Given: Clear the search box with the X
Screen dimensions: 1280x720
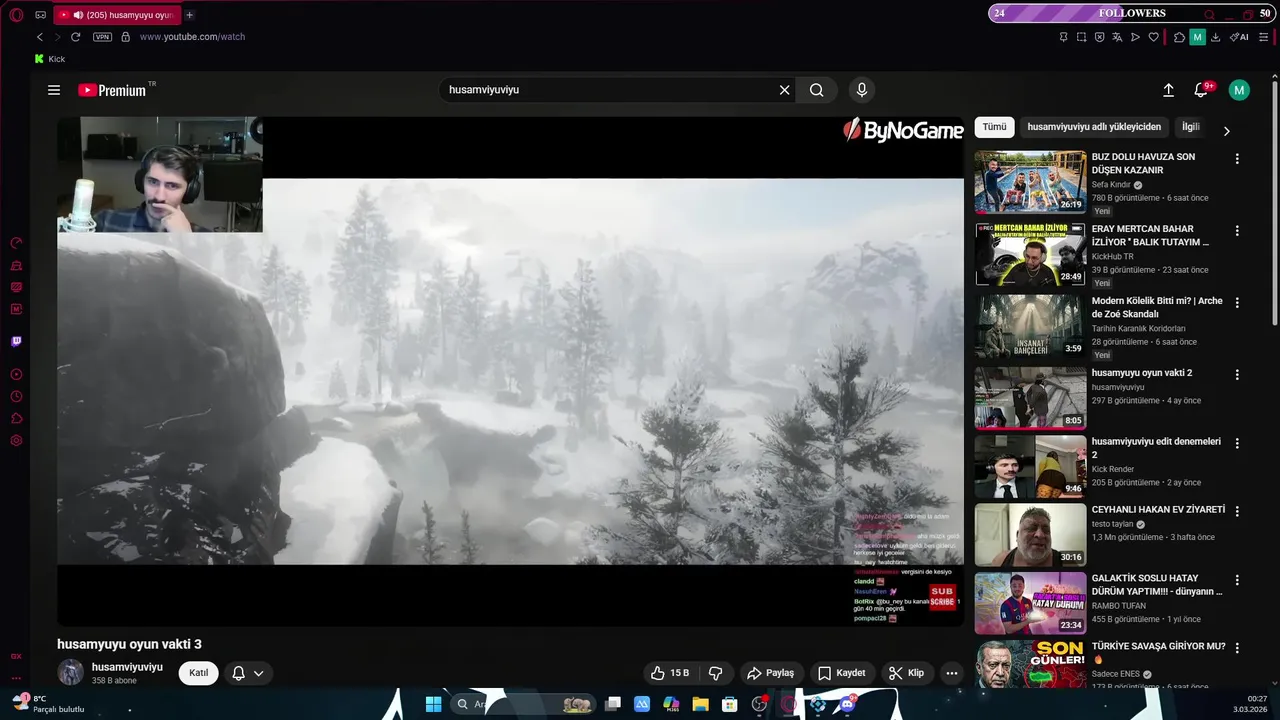Looking at the screenshot, I should coord(784,90).
